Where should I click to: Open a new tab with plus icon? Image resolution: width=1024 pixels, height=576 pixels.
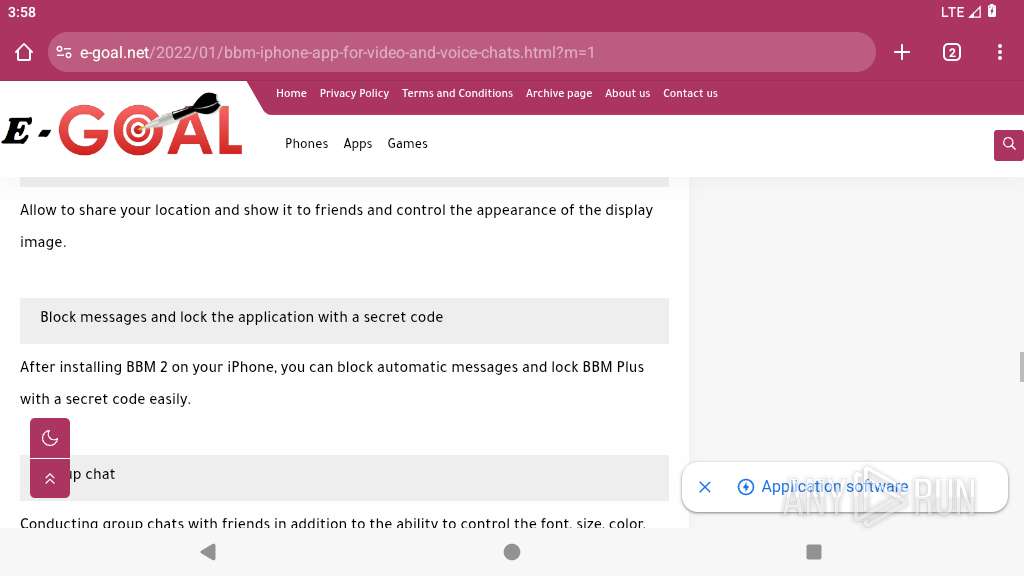tap(902, 52)
